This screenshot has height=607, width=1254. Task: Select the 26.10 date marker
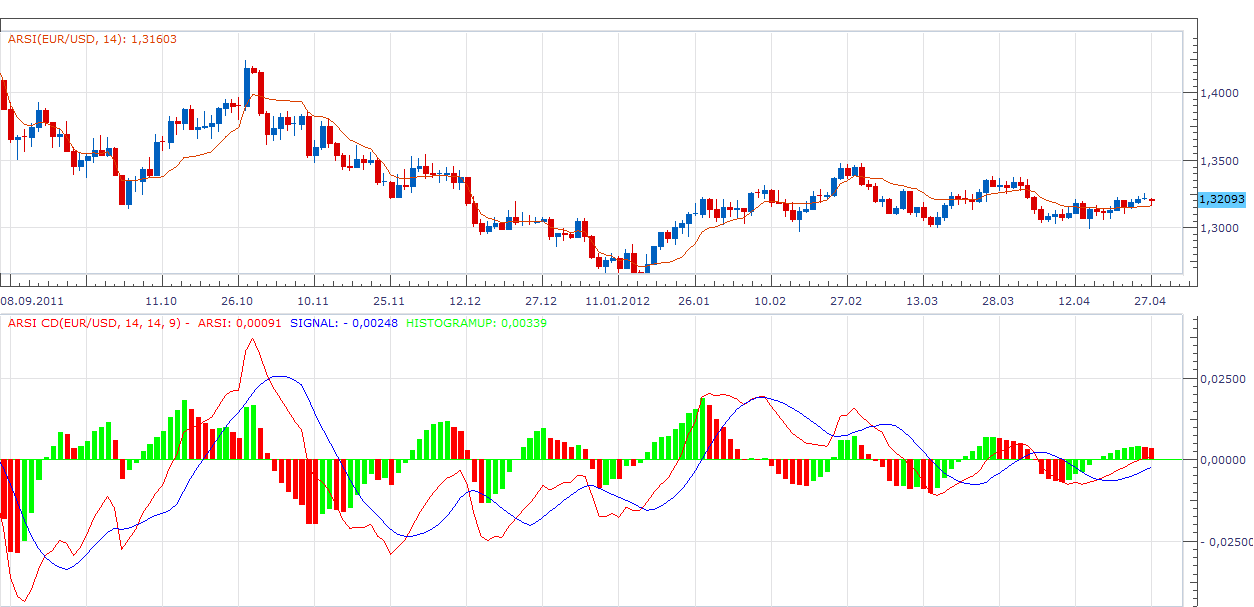(237, 301)
